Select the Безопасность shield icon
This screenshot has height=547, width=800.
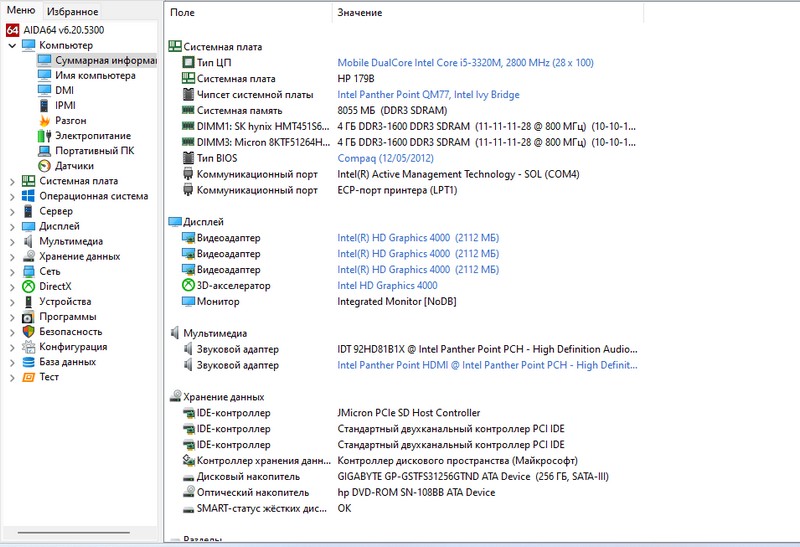[x=28, y=332]
